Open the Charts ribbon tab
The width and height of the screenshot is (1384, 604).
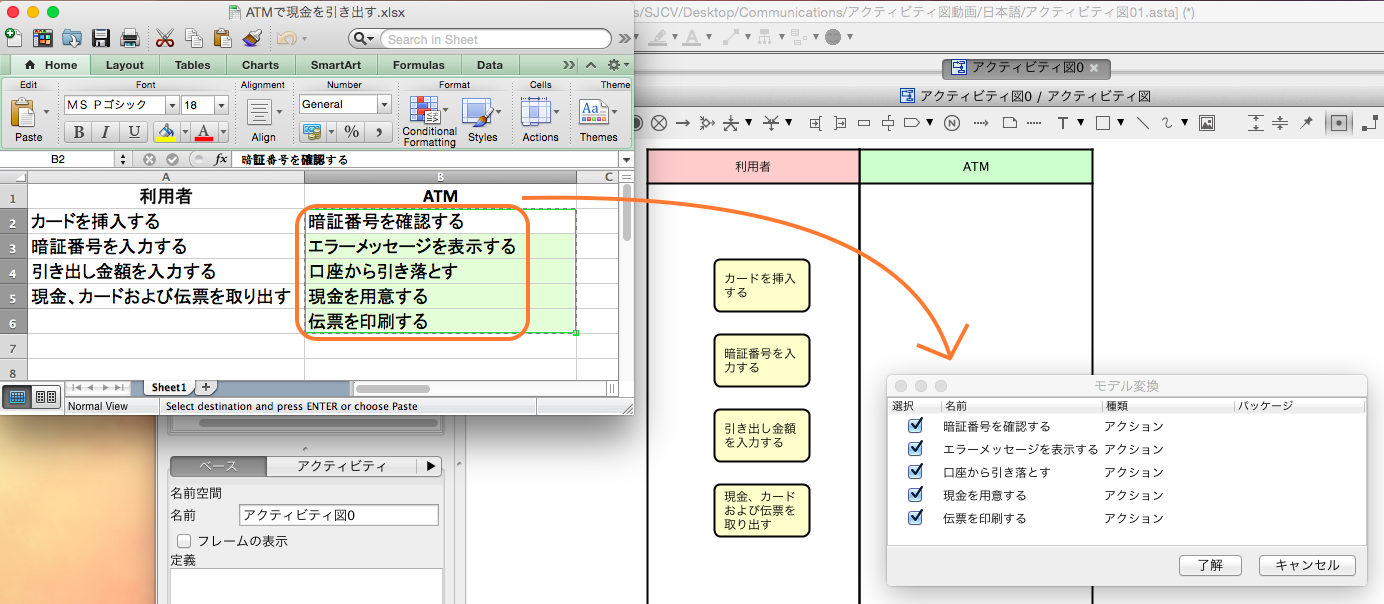point(260,65)
